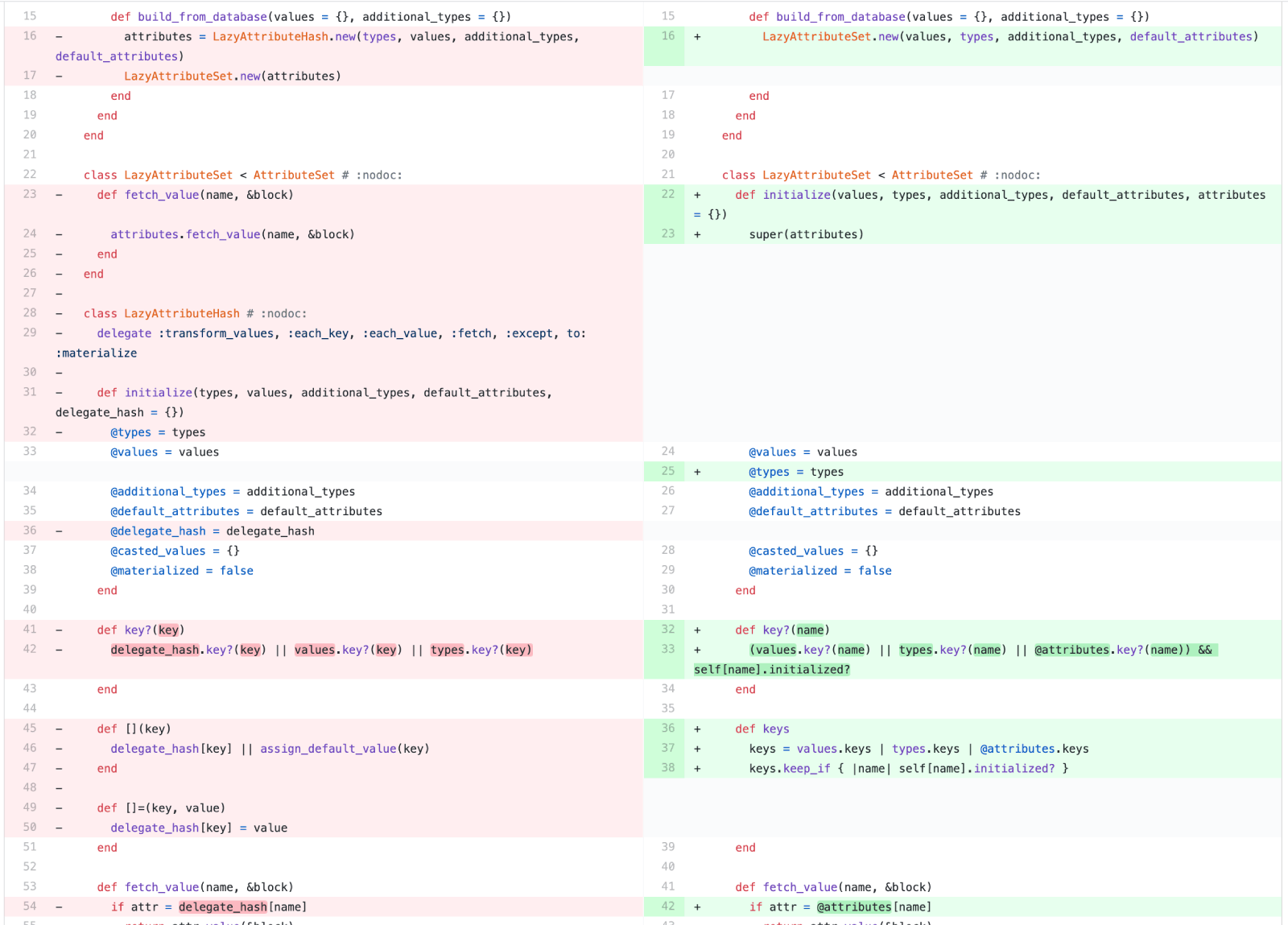Click the build_from_database method name
The width and height of the screenshot is (1288, 925).
tap(201, 16)
